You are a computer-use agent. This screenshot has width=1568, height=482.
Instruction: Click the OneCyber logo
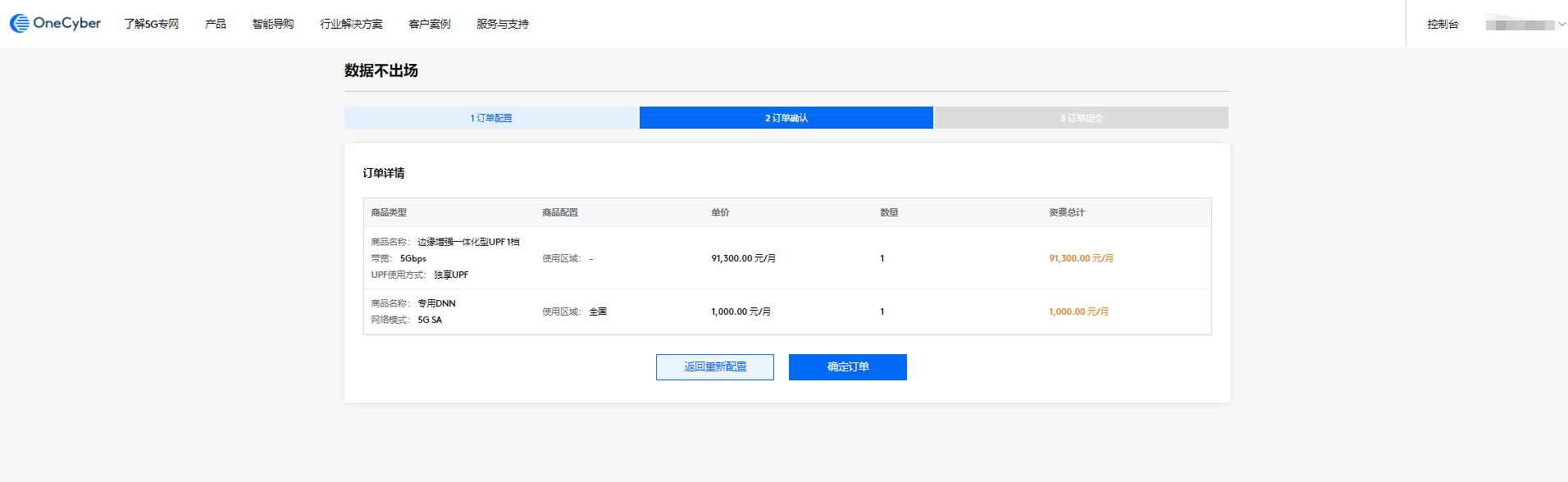(x=55, y=24)
